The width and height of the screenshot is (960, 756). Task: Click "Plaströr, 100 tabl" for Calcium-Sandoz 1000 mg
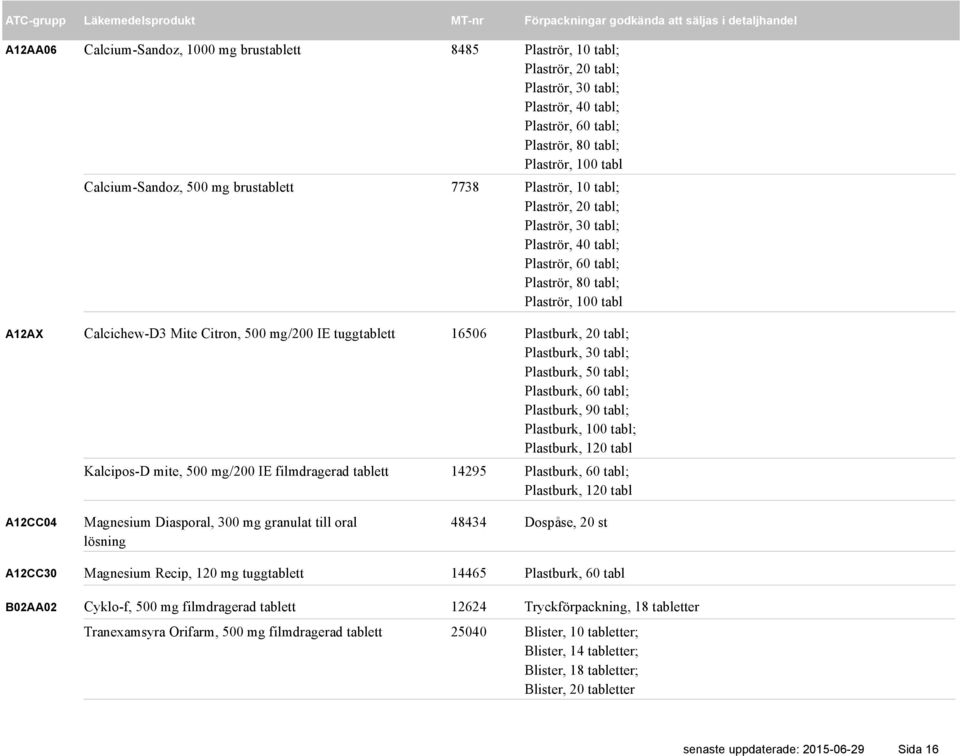click(x=573, y=165)
